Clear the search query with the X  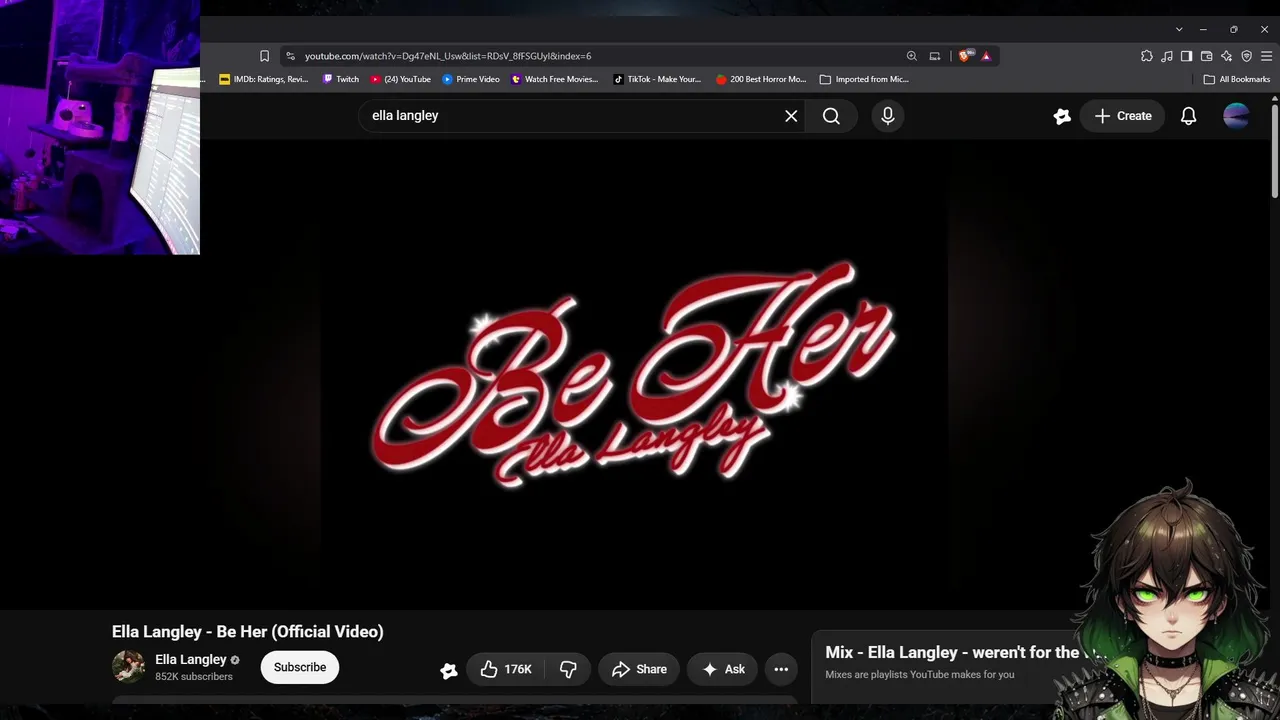[x=791, y=116]
